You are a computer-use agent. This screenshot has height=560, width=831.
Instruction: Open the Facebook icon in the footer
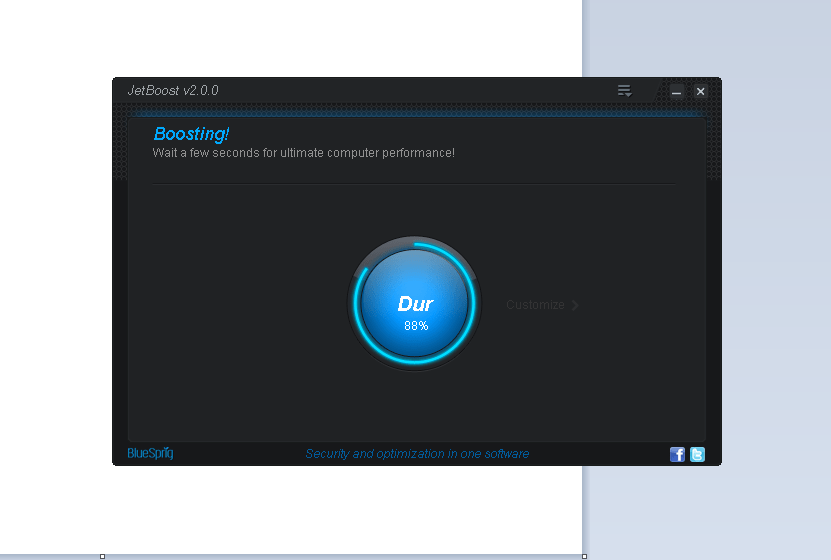click(677, 455)
